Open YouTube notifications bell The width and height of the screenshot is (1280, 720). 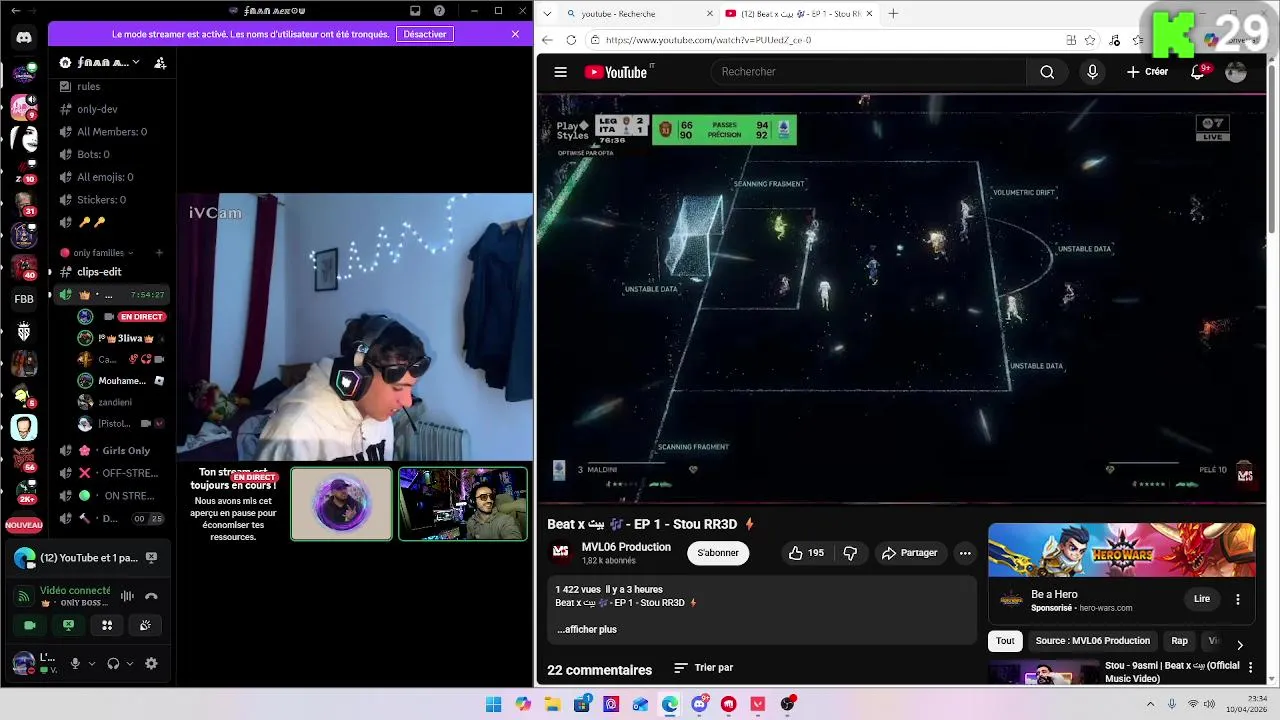(1198, 72)
